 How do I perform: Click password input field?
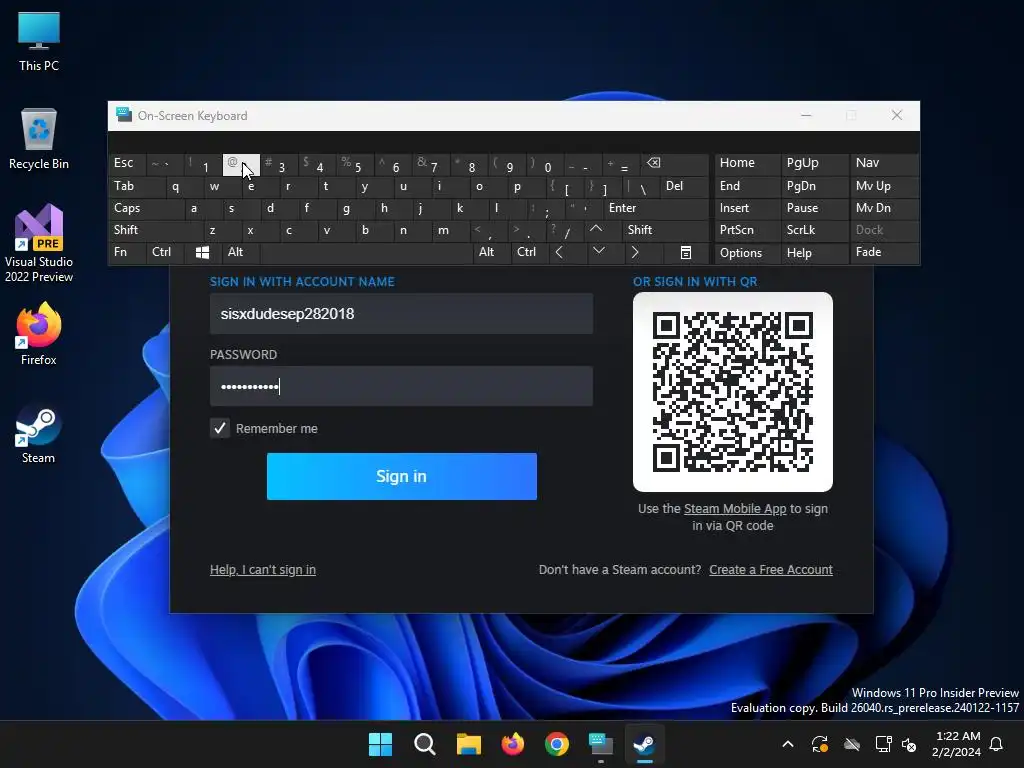(x=401, y=386)
